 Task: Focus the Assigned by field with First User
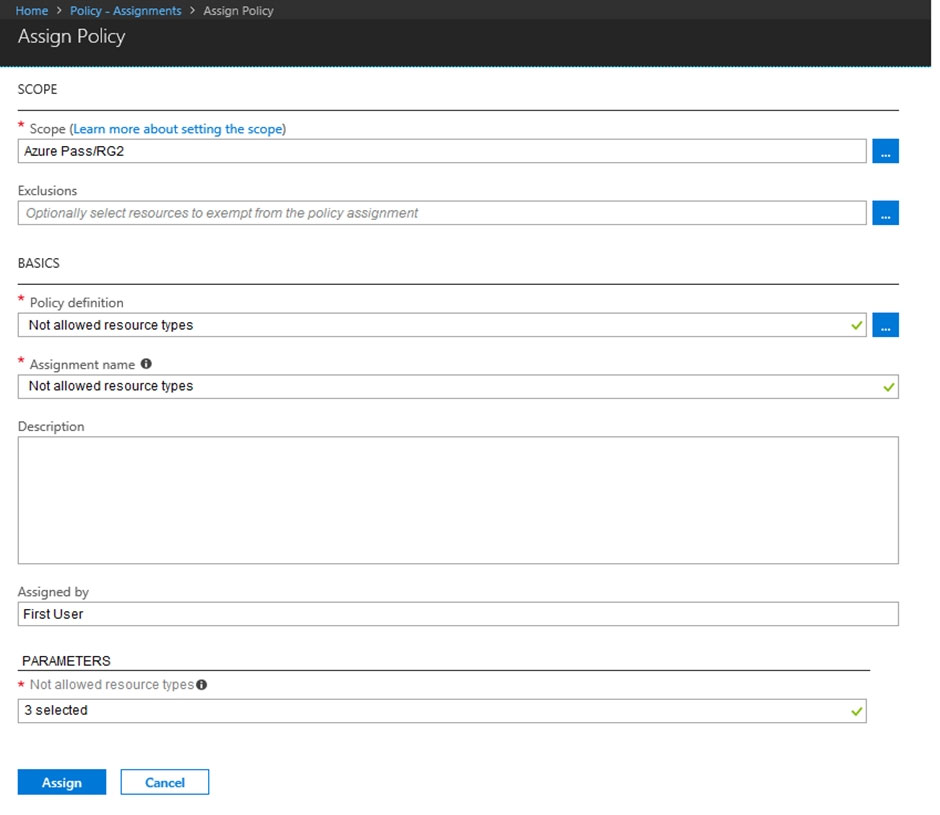tap(457, 614)
